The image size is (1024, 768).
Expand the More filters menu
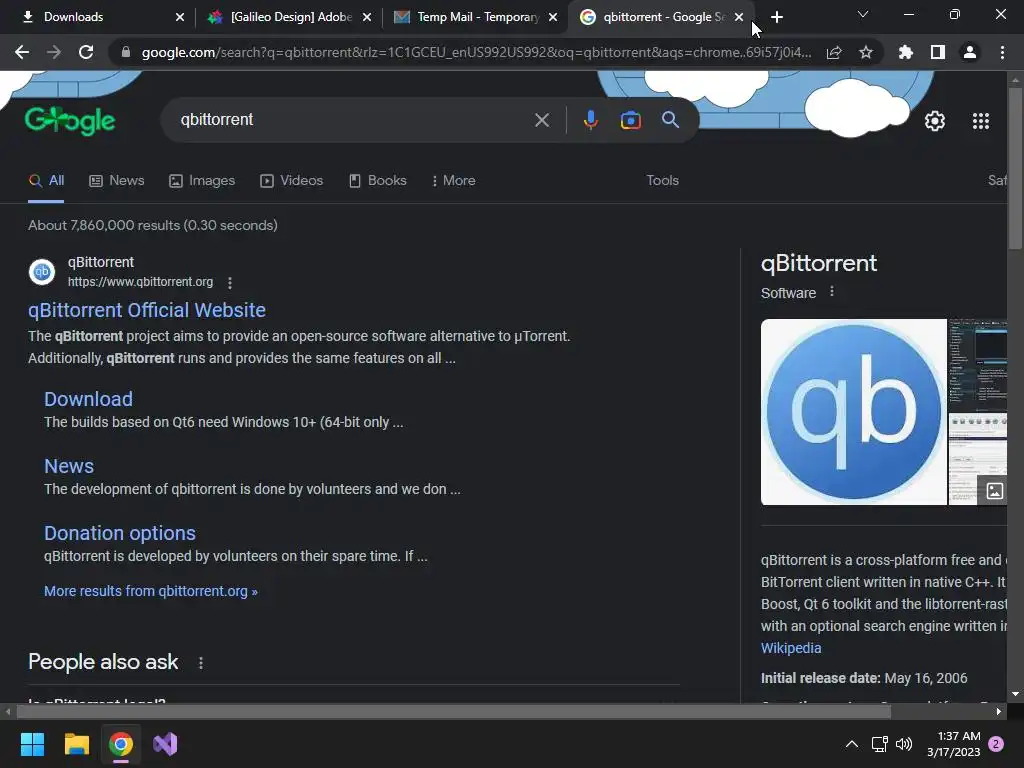(x=453, y=180)
